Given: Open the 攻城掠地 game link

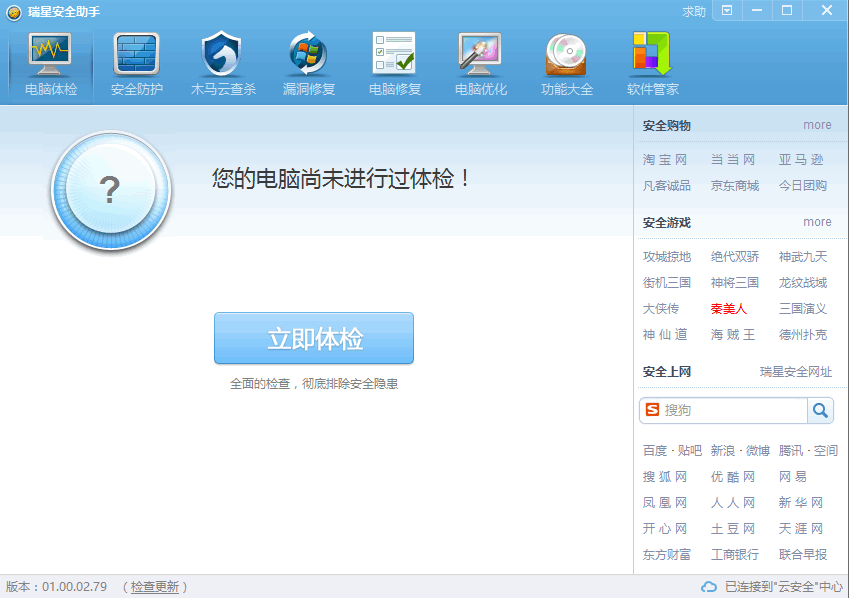Looking at the screenshot, I should pos(667,257).
